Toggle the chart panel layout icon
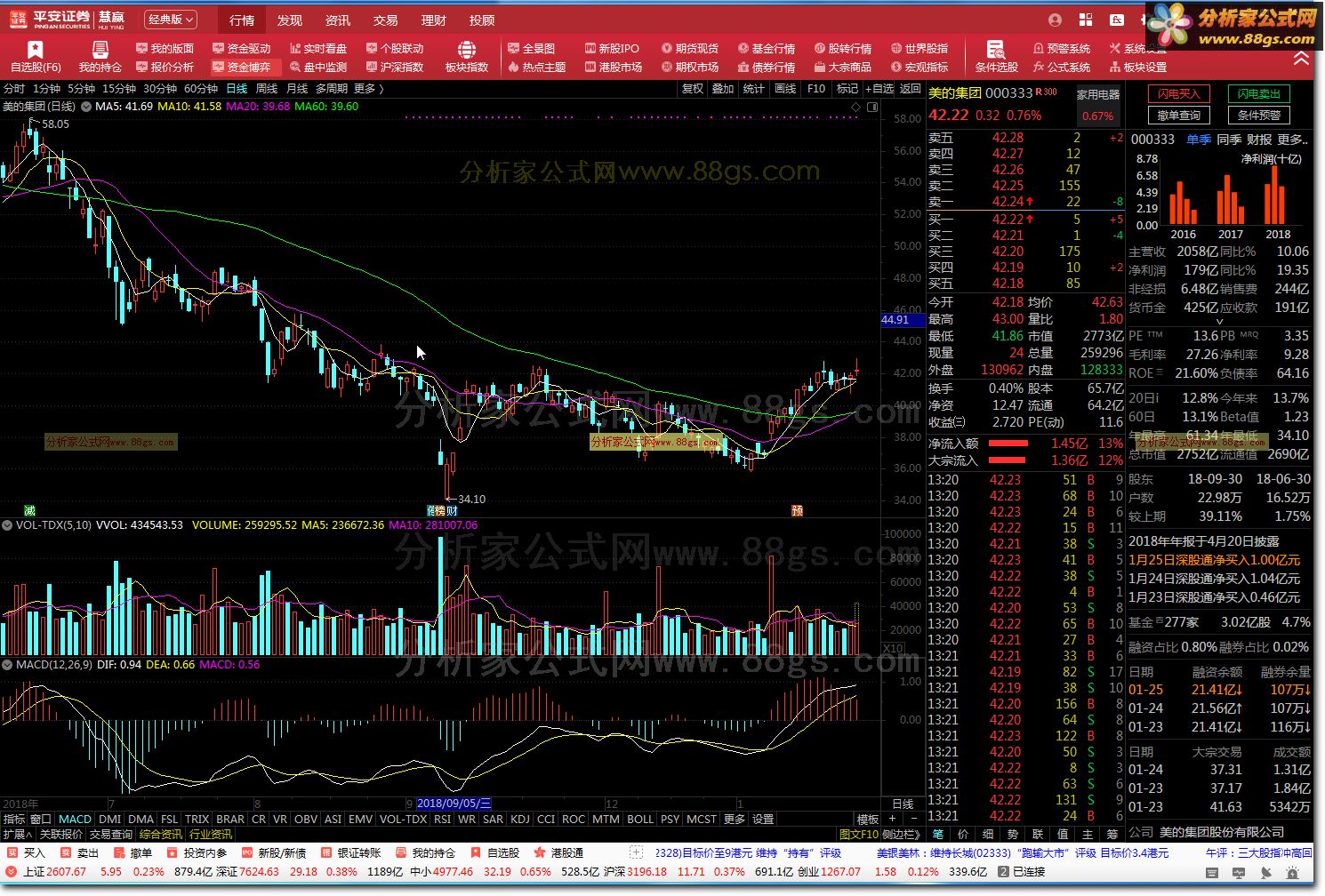Image resolution: width=1325 pixels, height=896 pixels. (x=872, y=107)
